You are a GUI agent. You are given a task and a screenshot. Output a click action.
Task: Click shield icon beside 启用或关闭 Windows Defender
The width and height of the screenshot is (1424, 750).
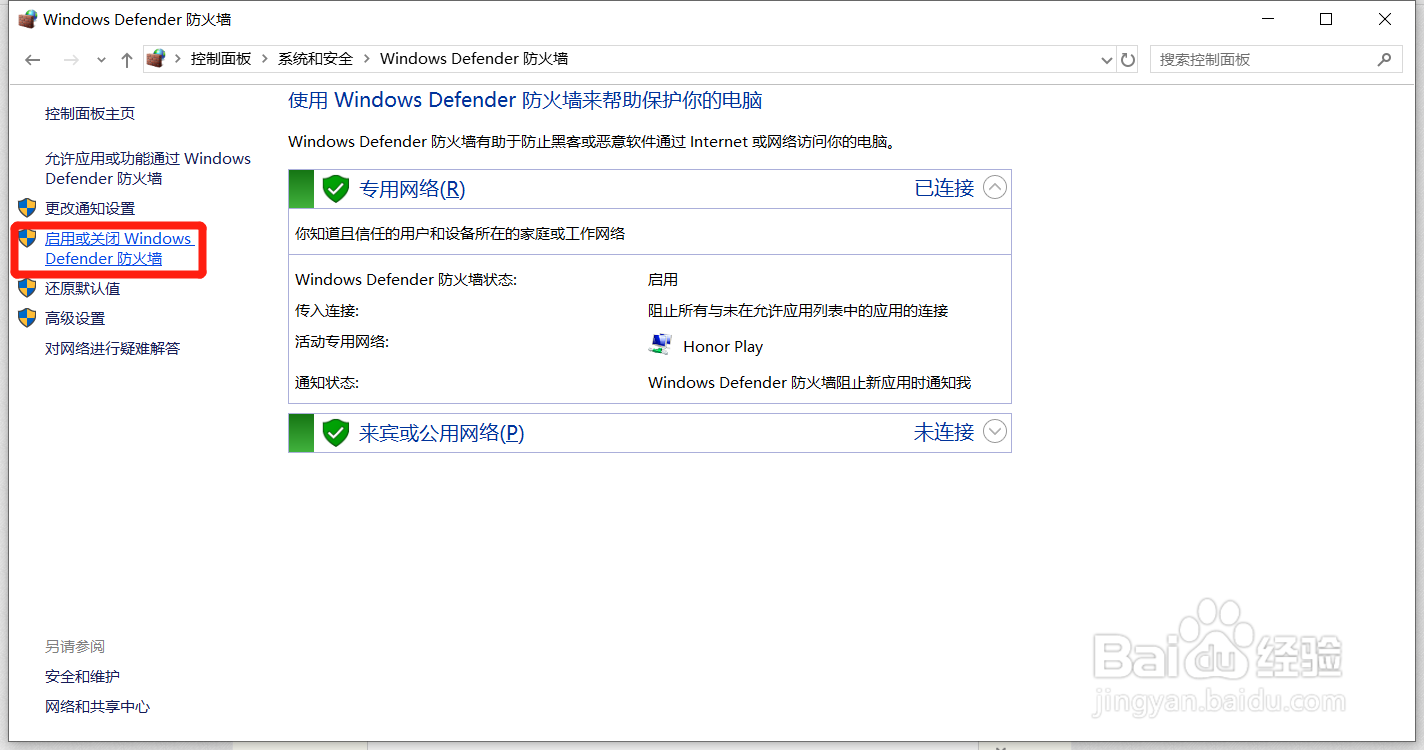tap(27, 238)
